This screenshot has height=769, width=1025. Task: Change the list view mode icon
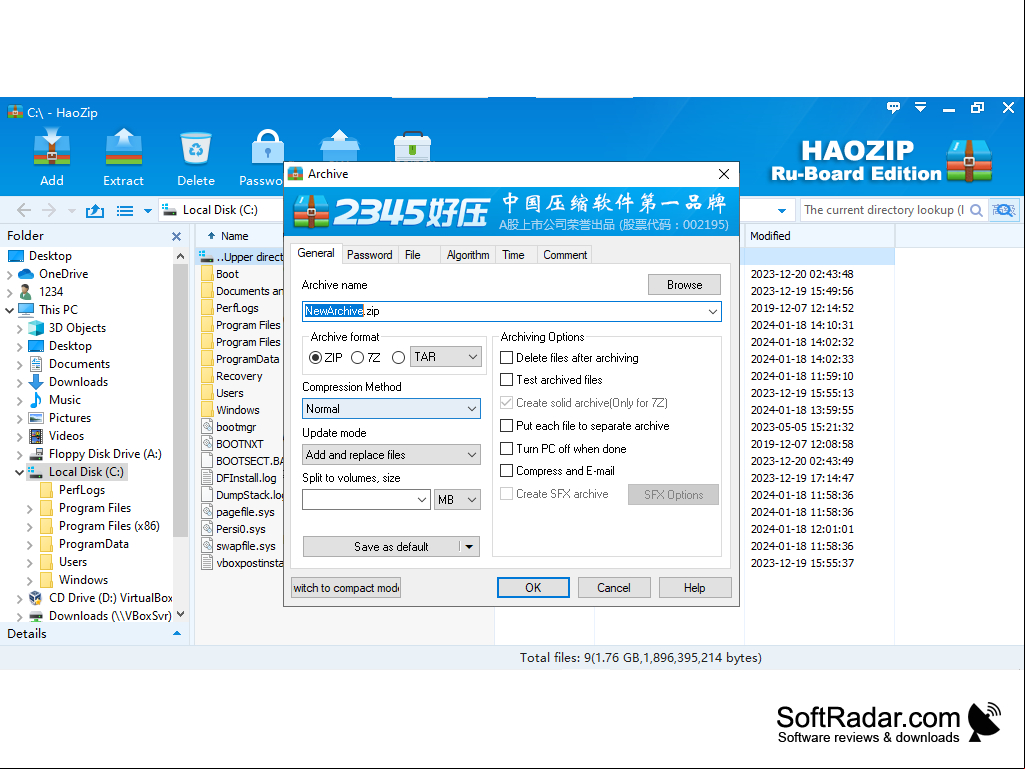[x=125, y=211]
